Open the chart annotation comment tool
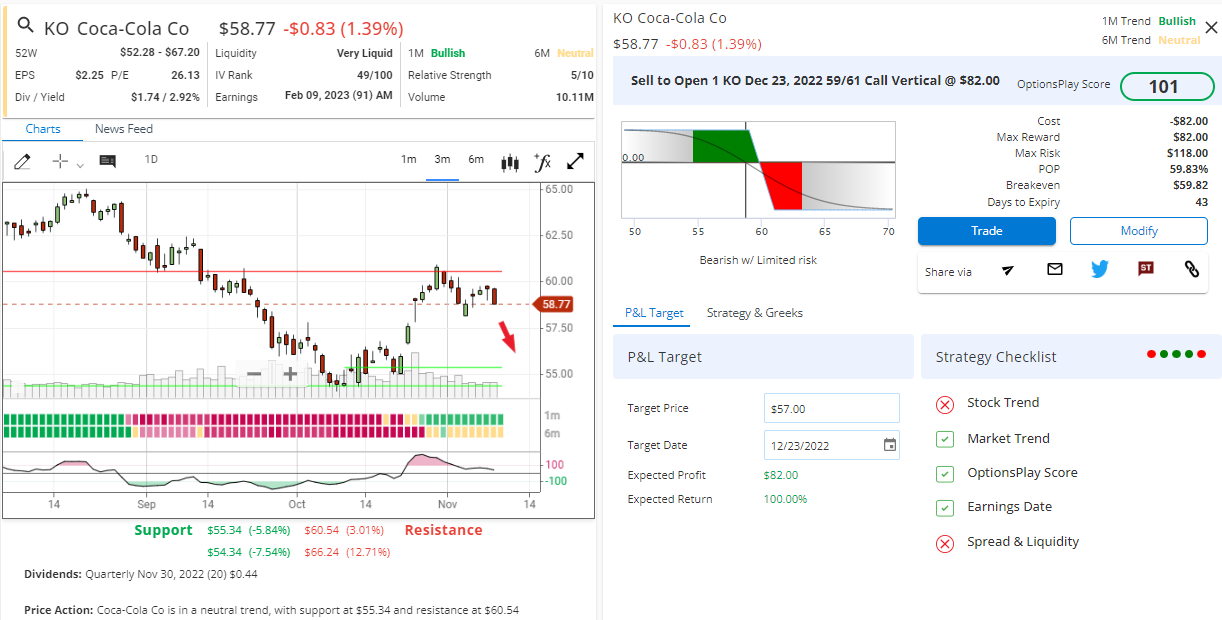Viewport: 1222px width, 620px height. (x=108, y=161)
